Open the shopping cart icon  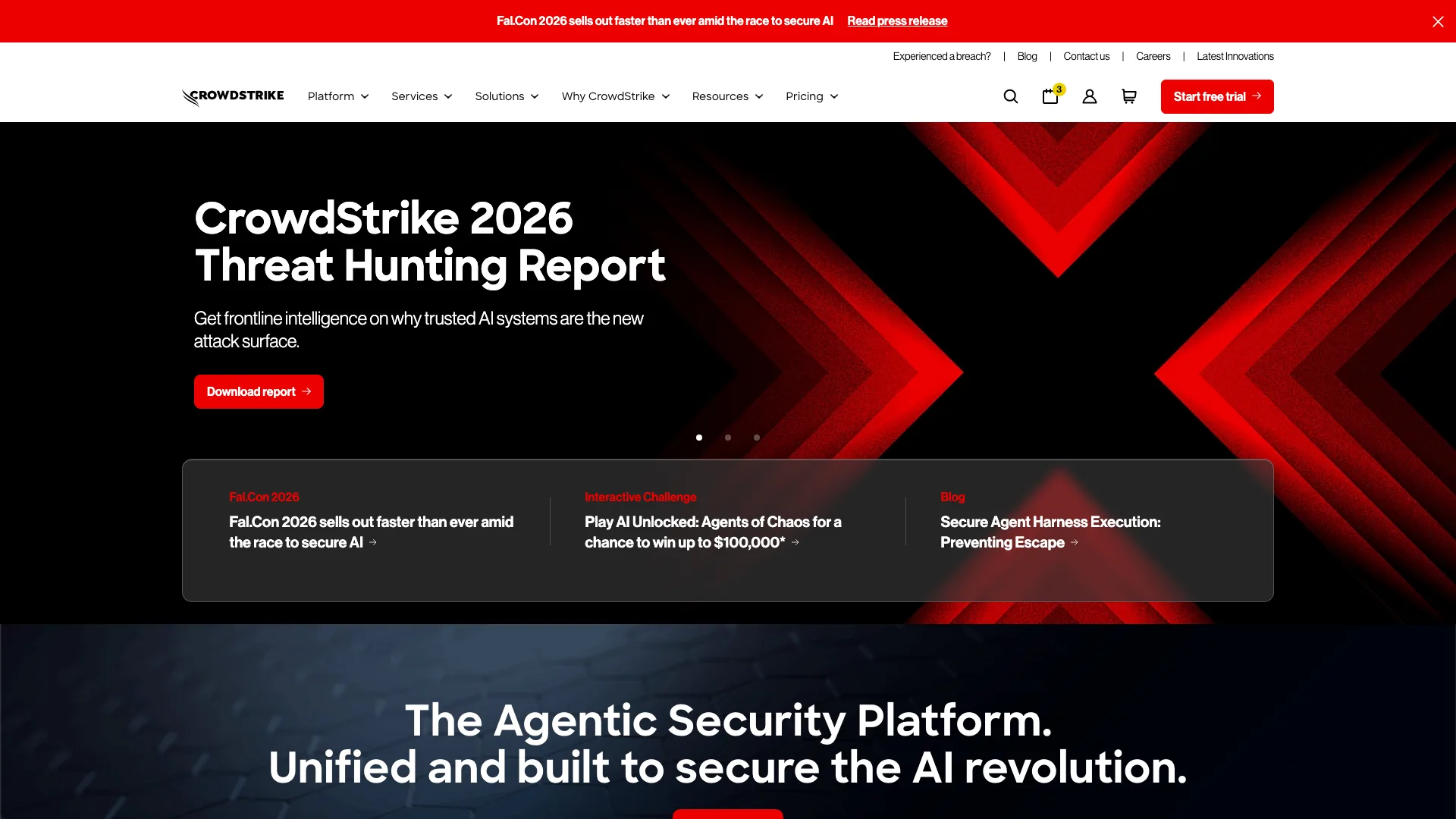pos(1129,96)
